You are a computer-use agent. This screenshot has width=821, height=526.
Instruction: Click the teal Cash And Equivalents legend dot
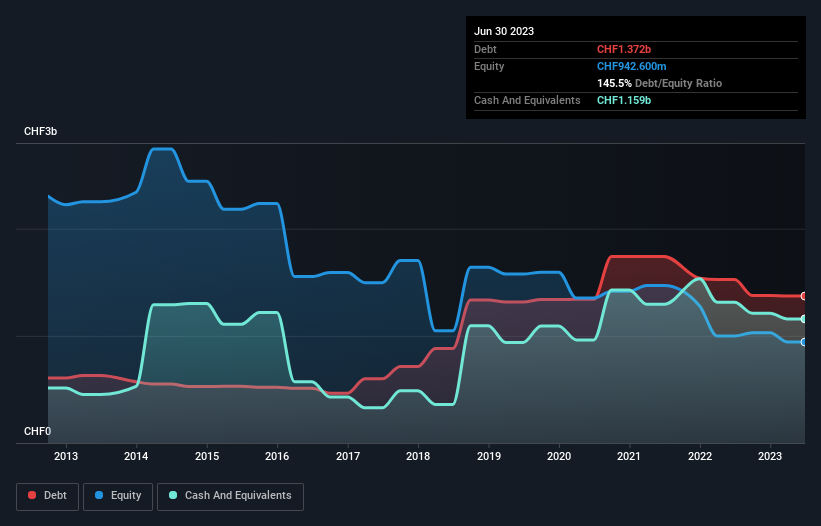pyautogui.click(x=173, y=495)
